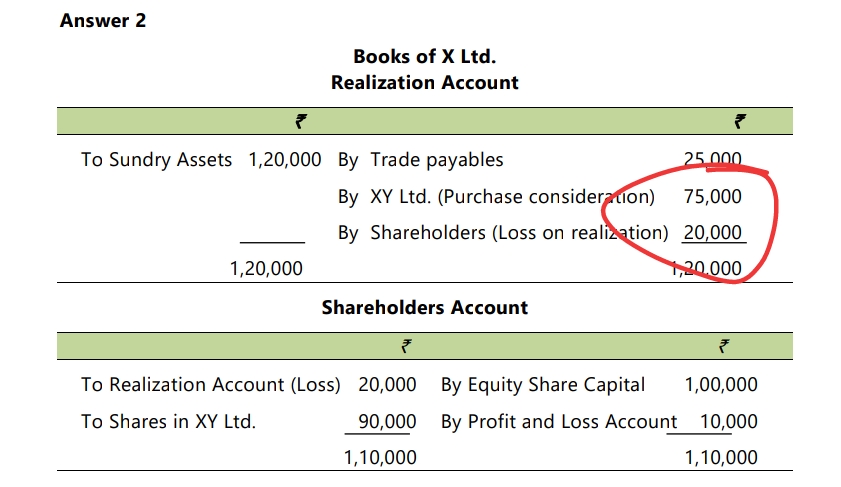Select the "By XY Ltd. (Purchase consideration)" line
The width and height of the screenshot is (841, 487).
click(496, 196)
